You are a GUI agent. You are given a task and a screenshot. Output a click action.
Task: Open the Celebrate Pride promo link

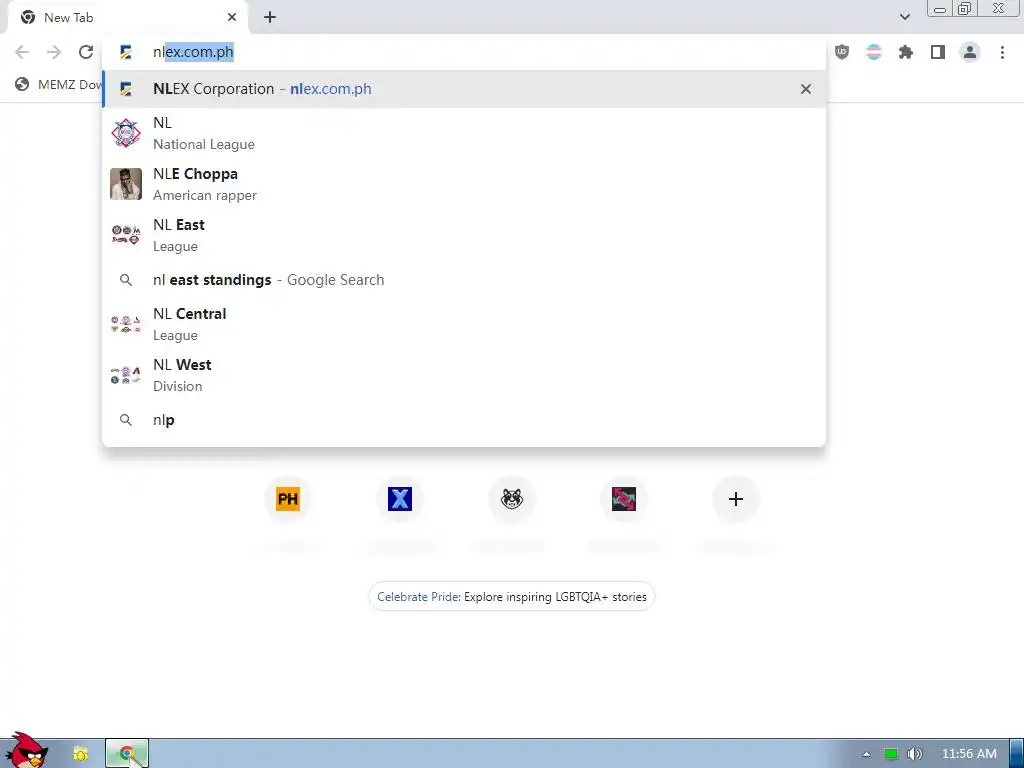coord(512,597)
